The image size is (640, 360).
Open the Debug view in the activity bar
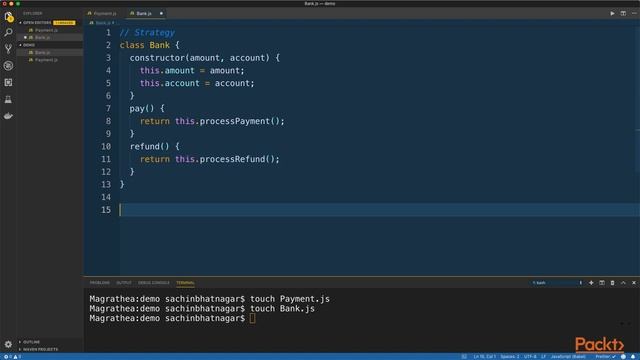[8, 66]
